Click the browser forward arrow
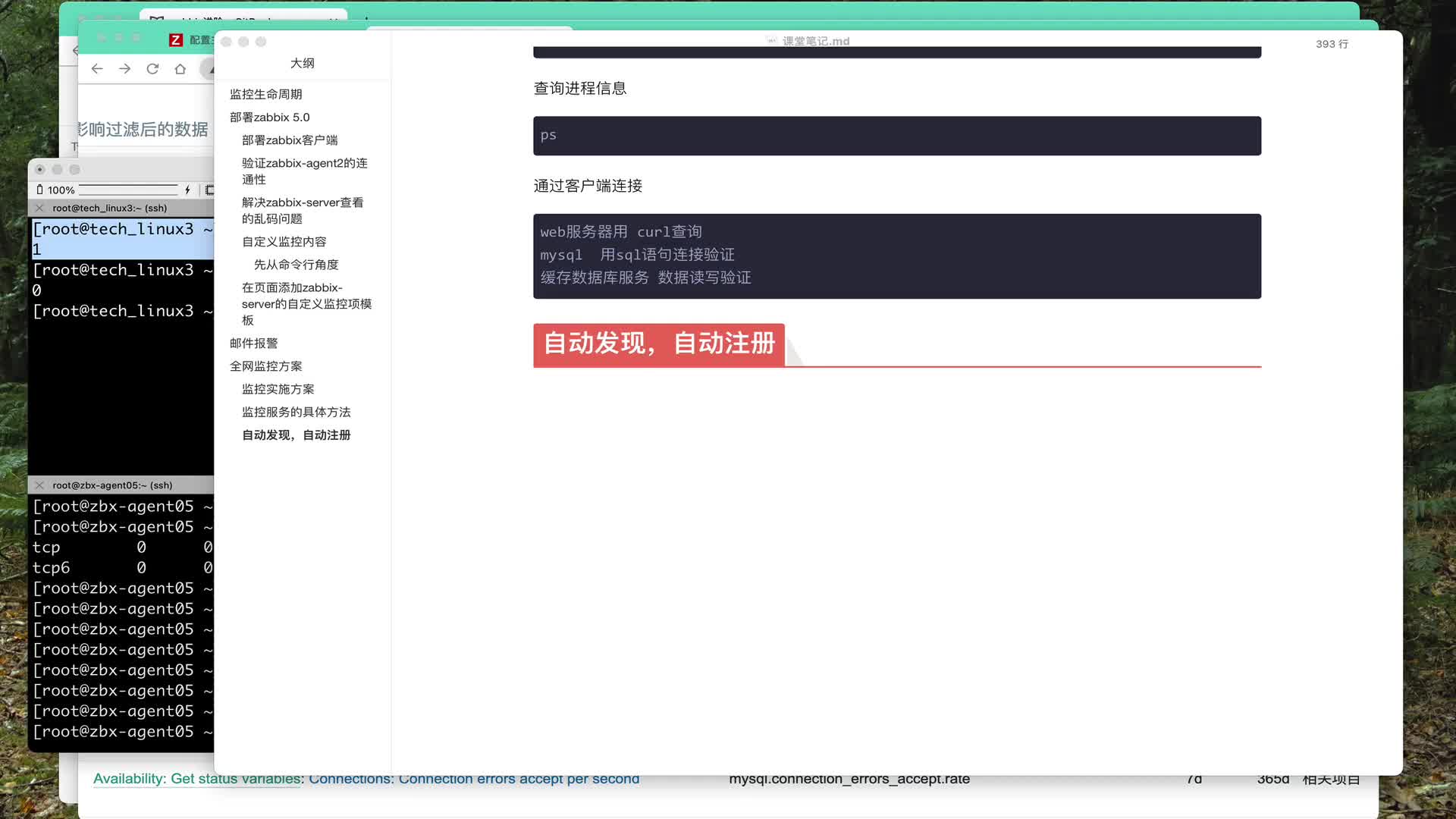The width and height of the screenshot is (1456, 819). tap(125, 69)
